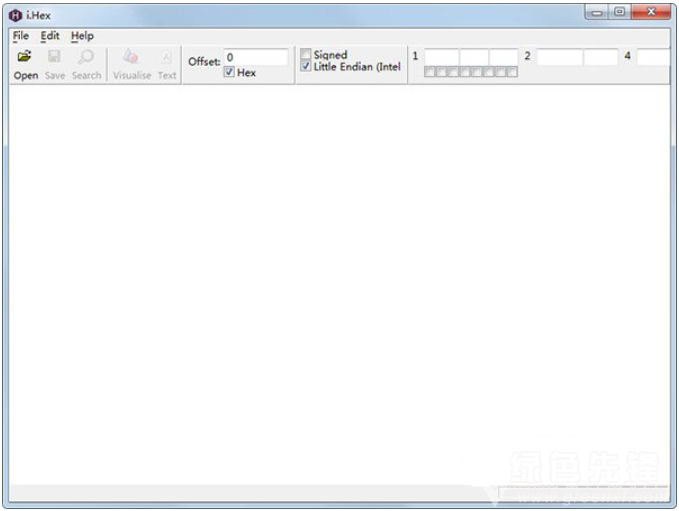Maximize the i.Hex window
The width and height of the screenshot is (679, 511).
(x=620, y=13)
